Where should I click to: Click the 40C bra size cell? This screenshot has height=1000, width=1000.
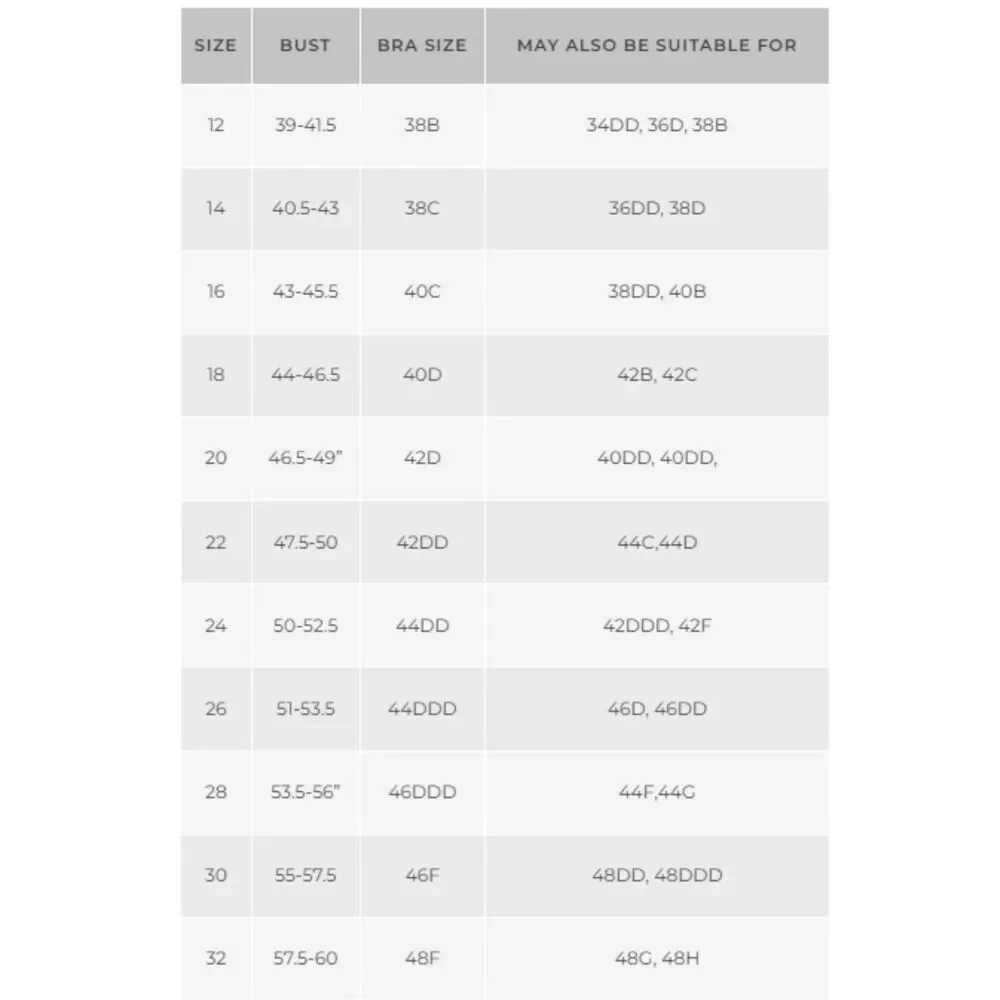coord(422,292)
